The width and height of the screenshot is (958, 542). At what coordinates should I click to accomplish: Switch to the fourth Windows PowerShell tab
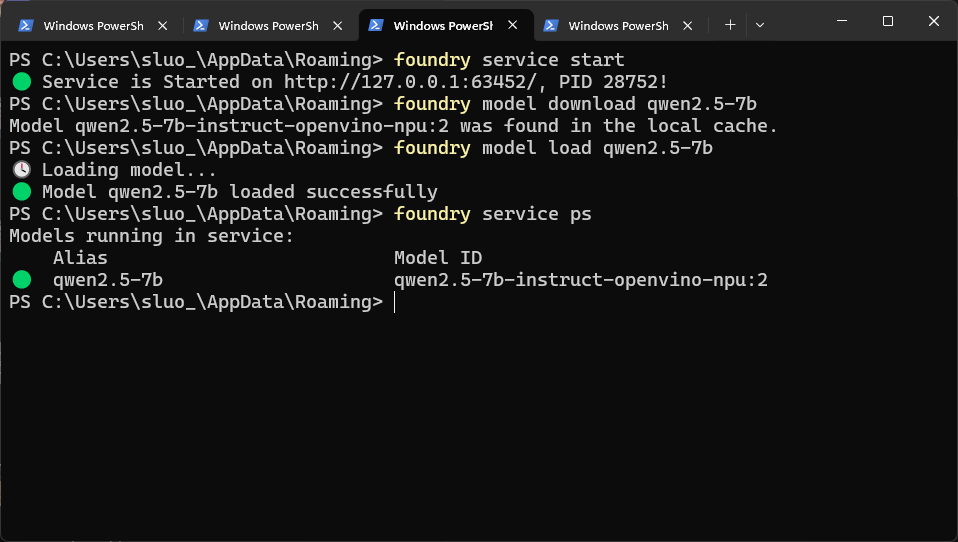click(618, 26)
